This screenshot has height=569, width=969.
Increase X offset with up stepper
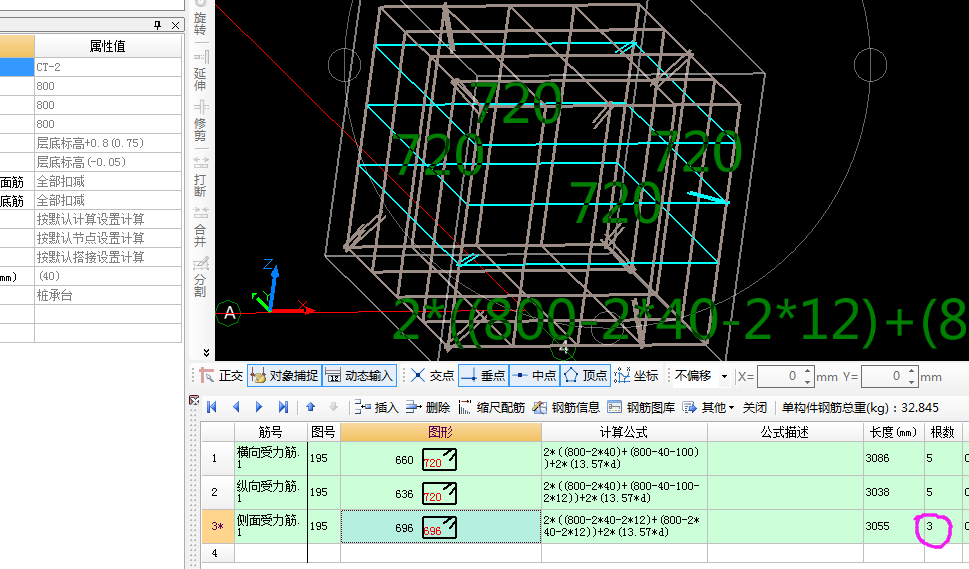coord(808,371)
